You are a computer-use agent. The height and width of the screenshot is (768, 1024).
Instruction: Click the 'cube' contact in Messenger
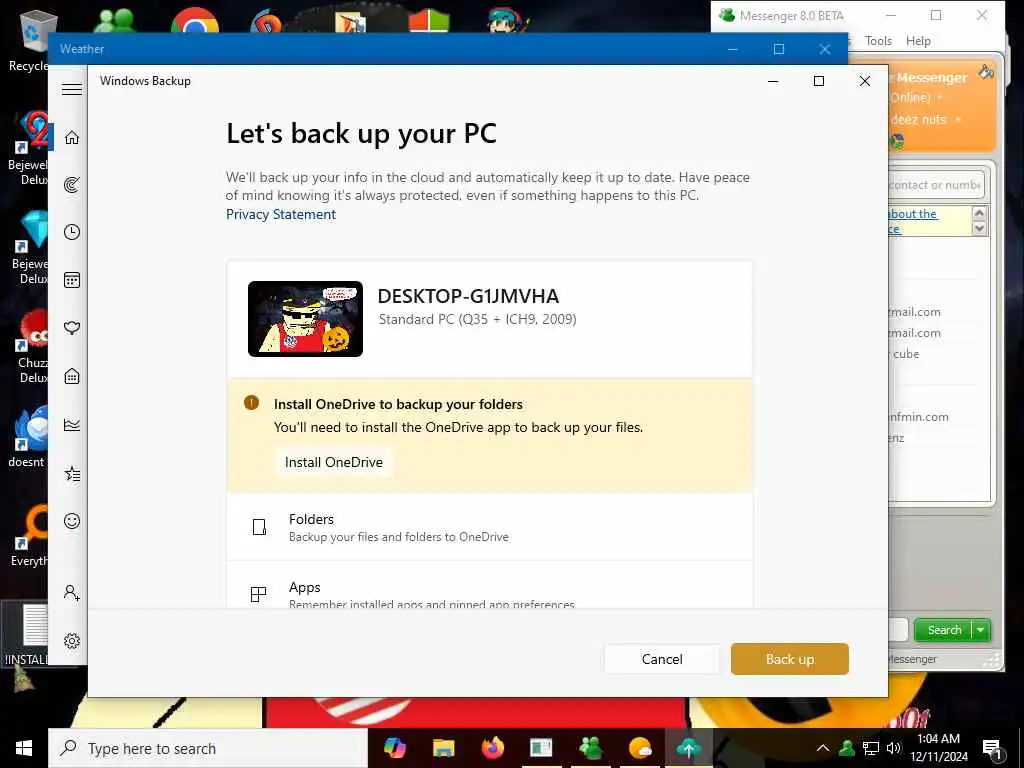point(906,353)
